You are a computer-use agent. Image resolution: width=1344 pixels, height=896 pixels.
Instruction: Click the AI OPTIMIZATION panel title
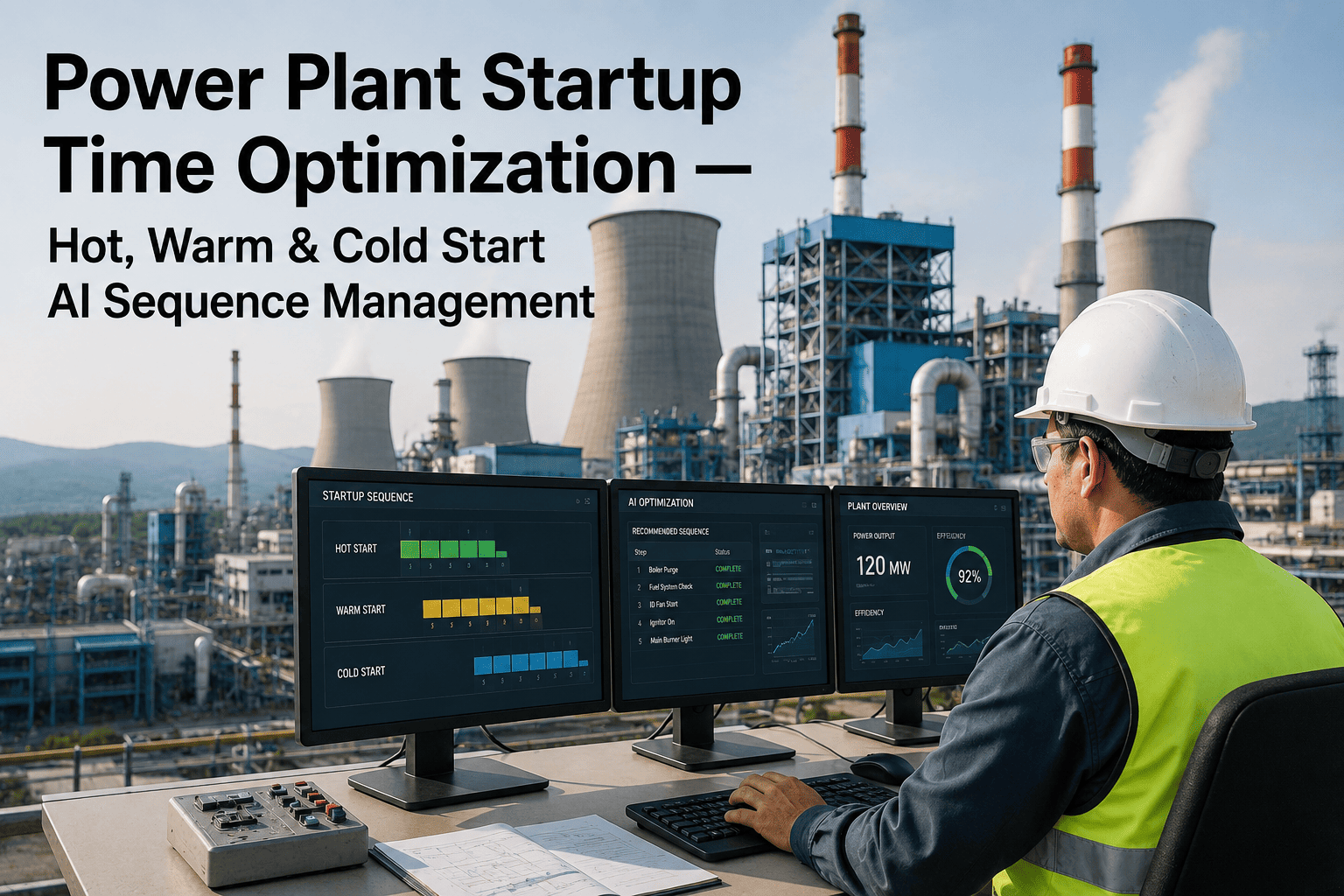(661, 503)
